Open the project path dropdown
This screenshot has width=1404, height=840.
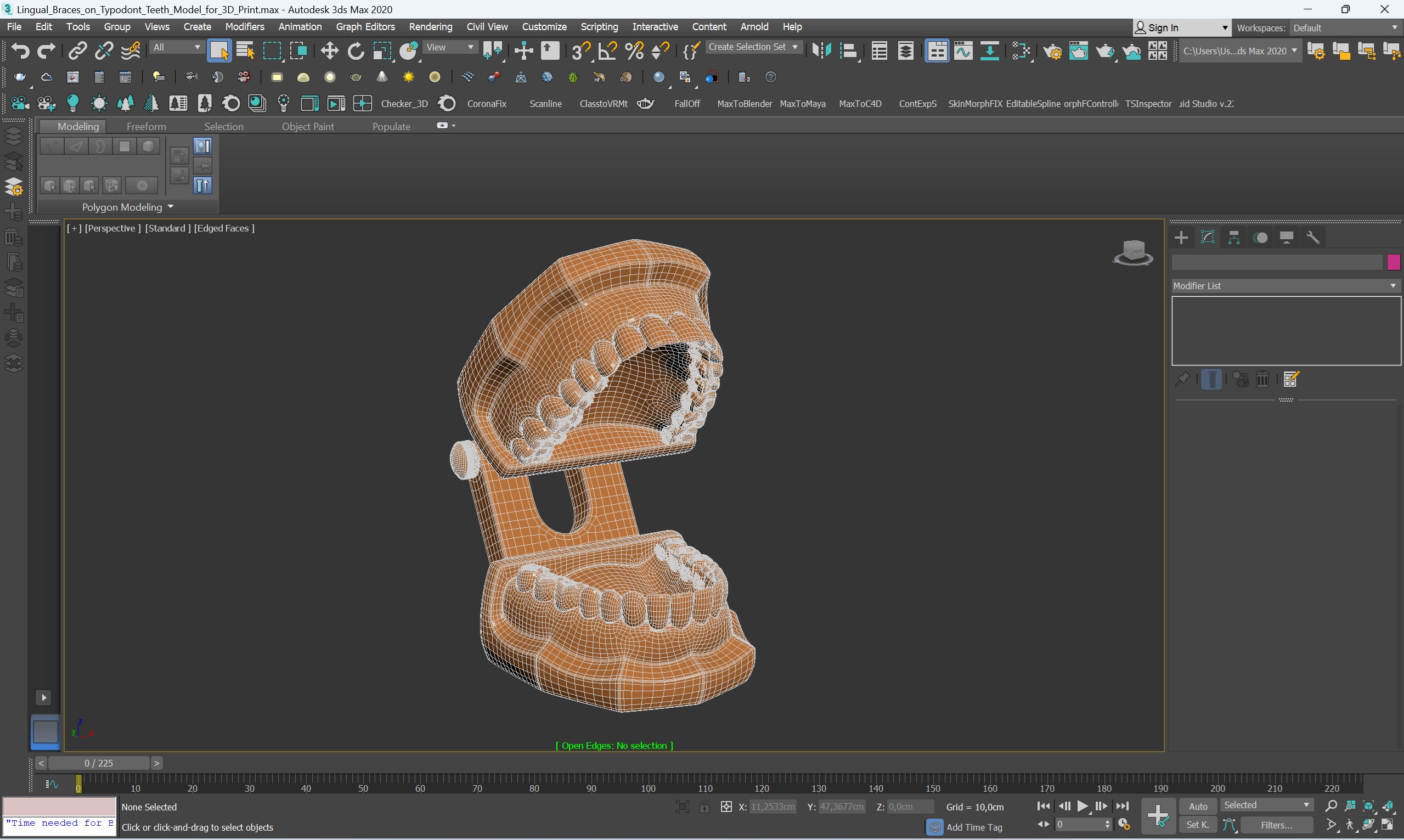point(1239,51)
